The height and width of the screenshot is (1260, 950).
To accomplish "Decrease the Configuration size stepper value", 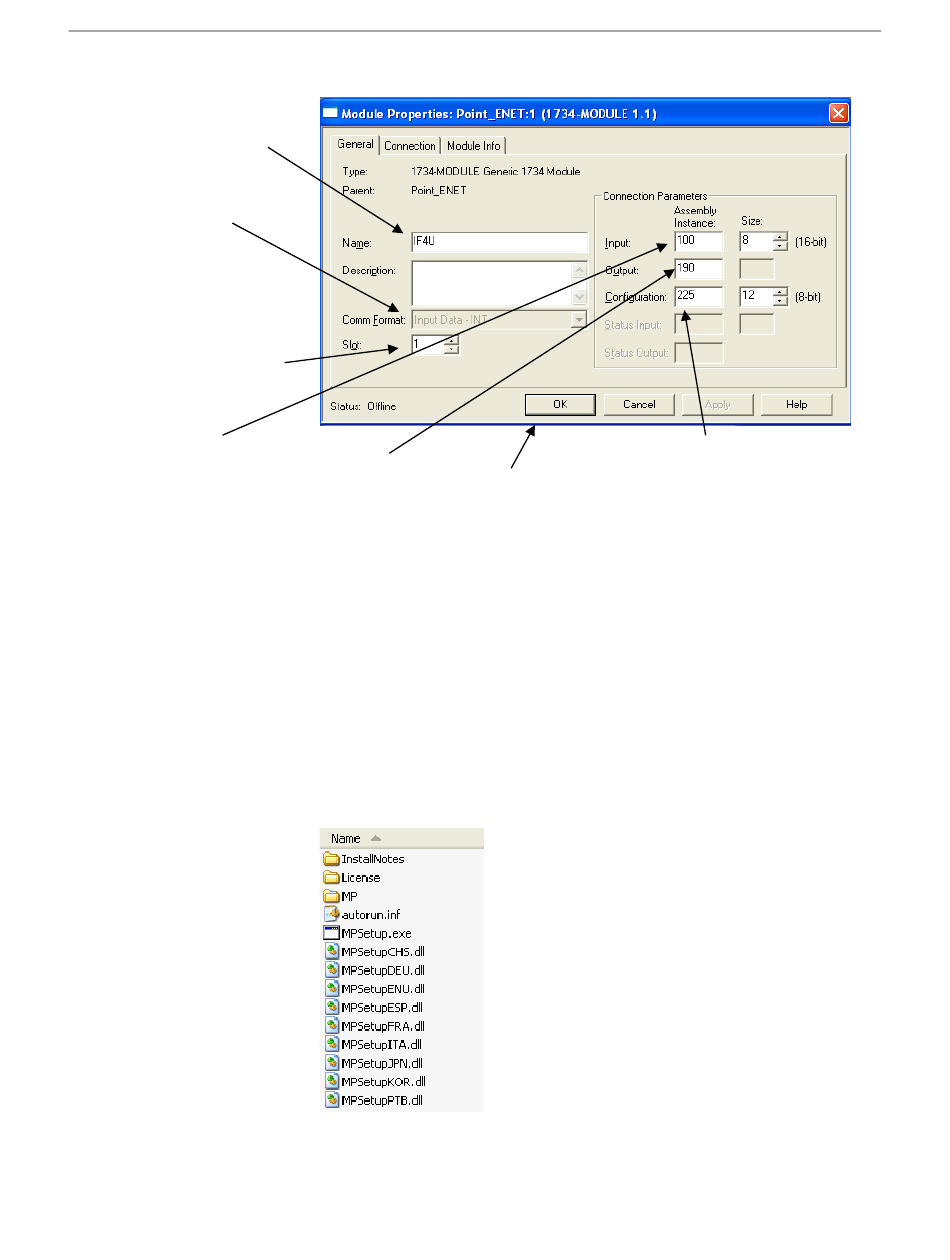I will point(779,301).
